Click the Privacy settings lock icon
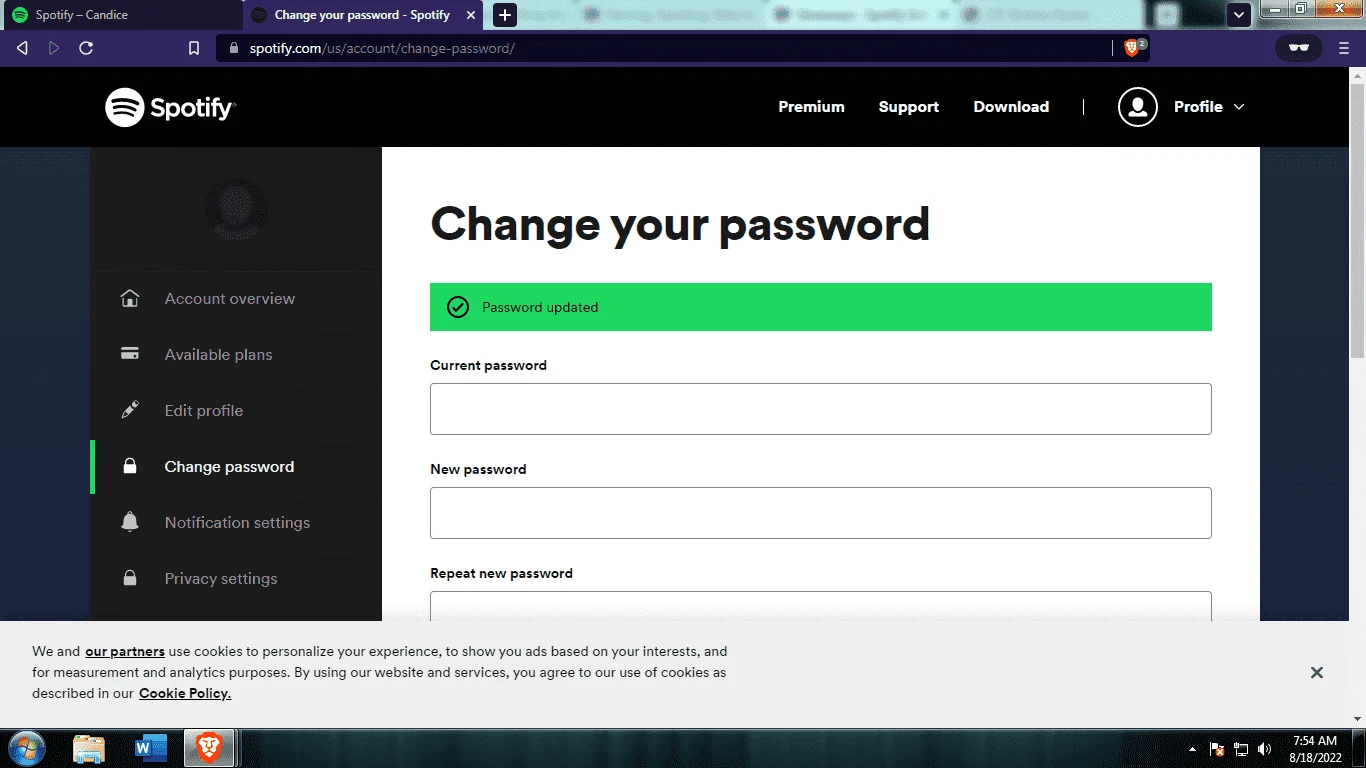Screen dimensions: 1366x768 coord(129,578)
